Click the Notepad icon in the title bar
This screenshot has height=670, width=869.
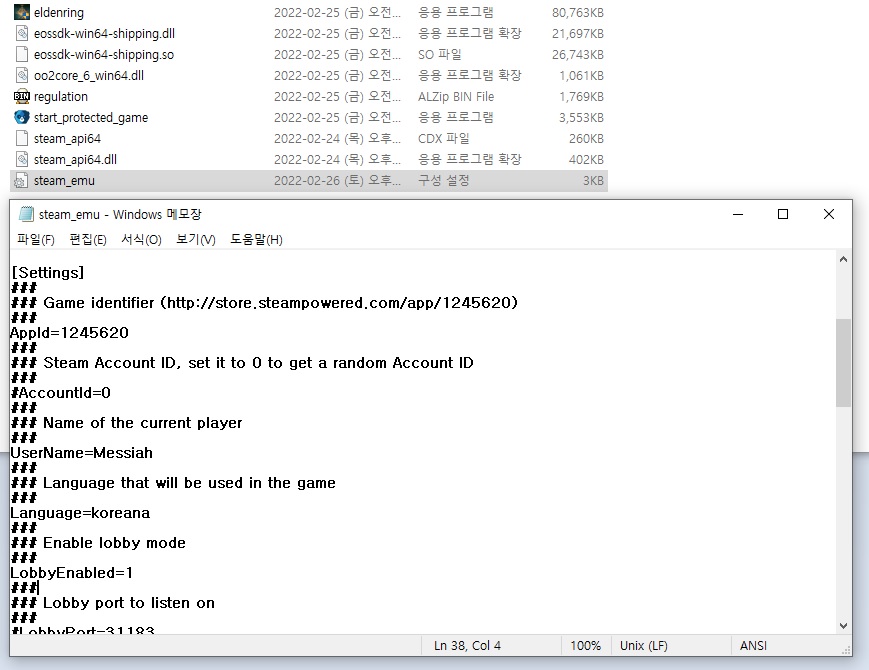coord(26,214)
